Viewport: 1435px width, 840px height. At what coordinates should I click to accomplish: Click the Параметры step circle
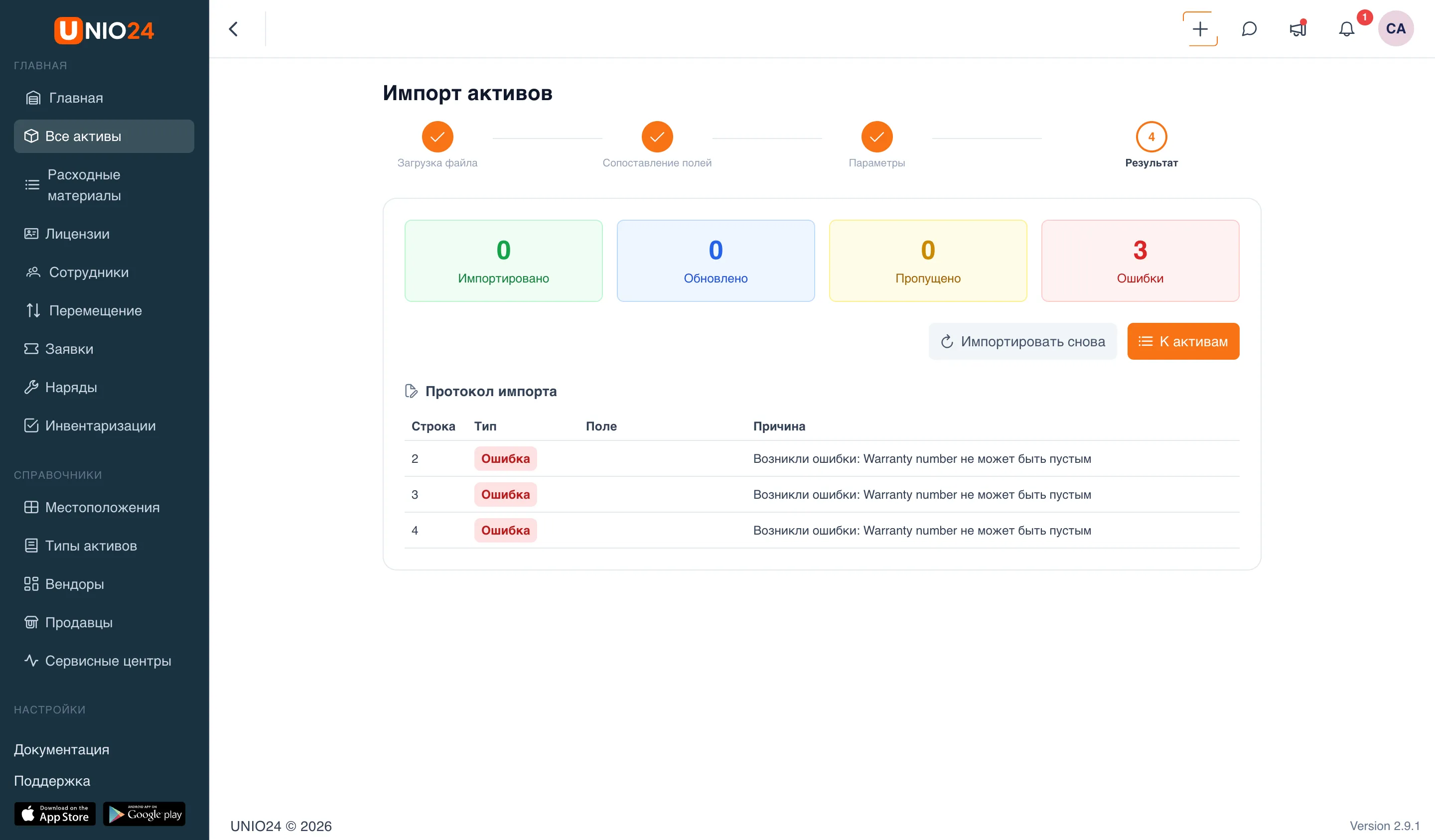(877, 137)
